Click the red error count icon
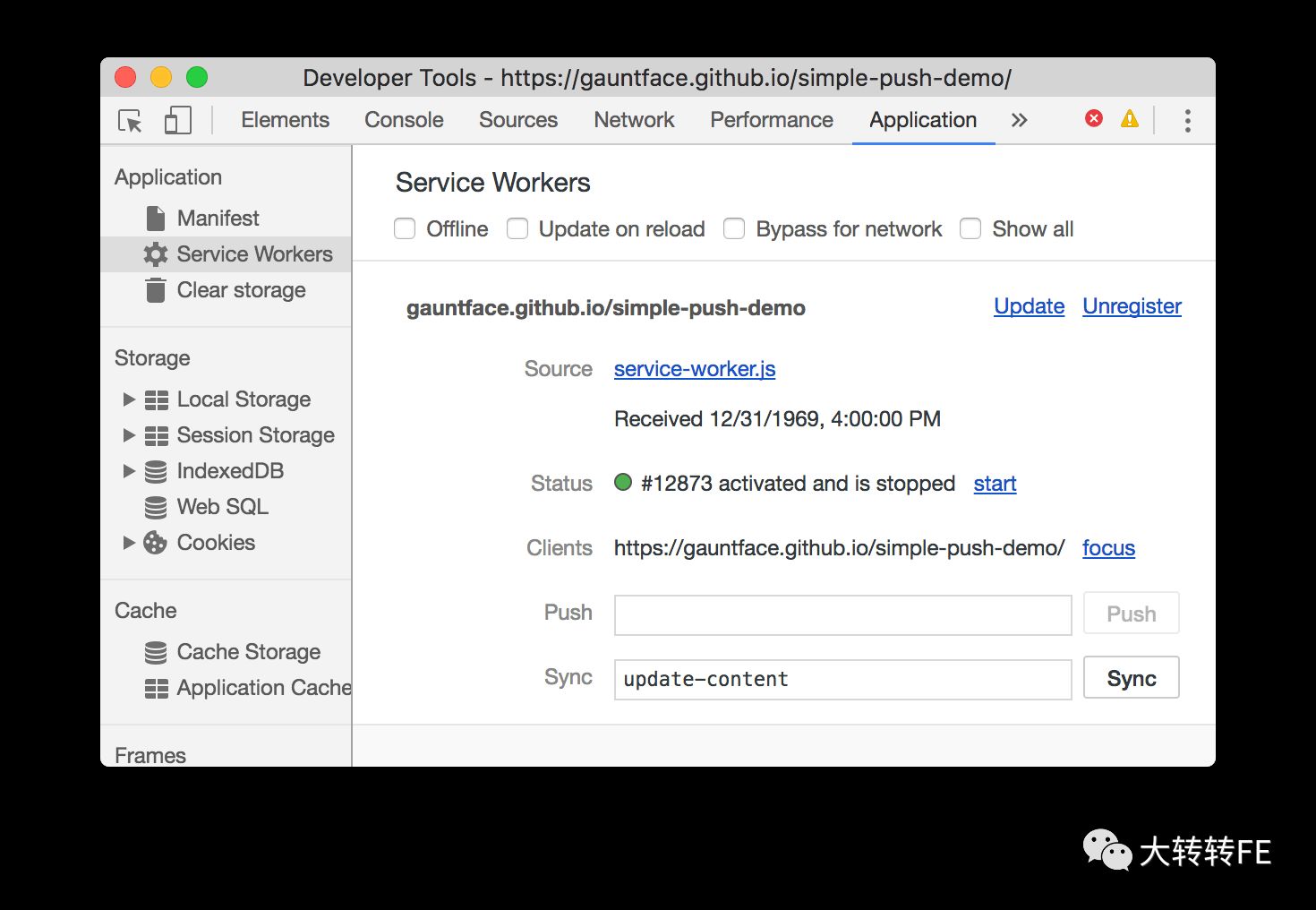Image resolution: width=1316 pixels, height=910 pixels. 1094,118
